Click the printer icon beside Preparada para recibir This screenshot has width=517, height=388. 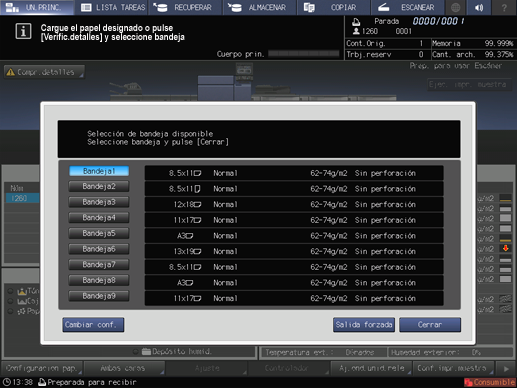pos(42,382)
